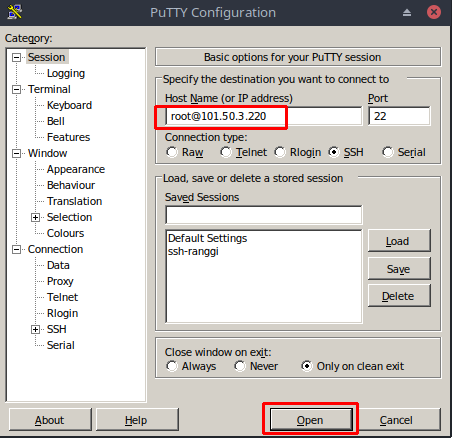Viewport: 452px width, 443px height.
Task: Load the selected saved session
Action: point(399,241)
